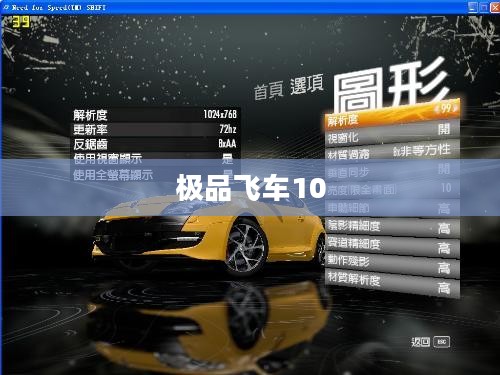Click the yellow 39 FPS counter
This screenshot has width=500, height=375.
click(x=21, y=22)
